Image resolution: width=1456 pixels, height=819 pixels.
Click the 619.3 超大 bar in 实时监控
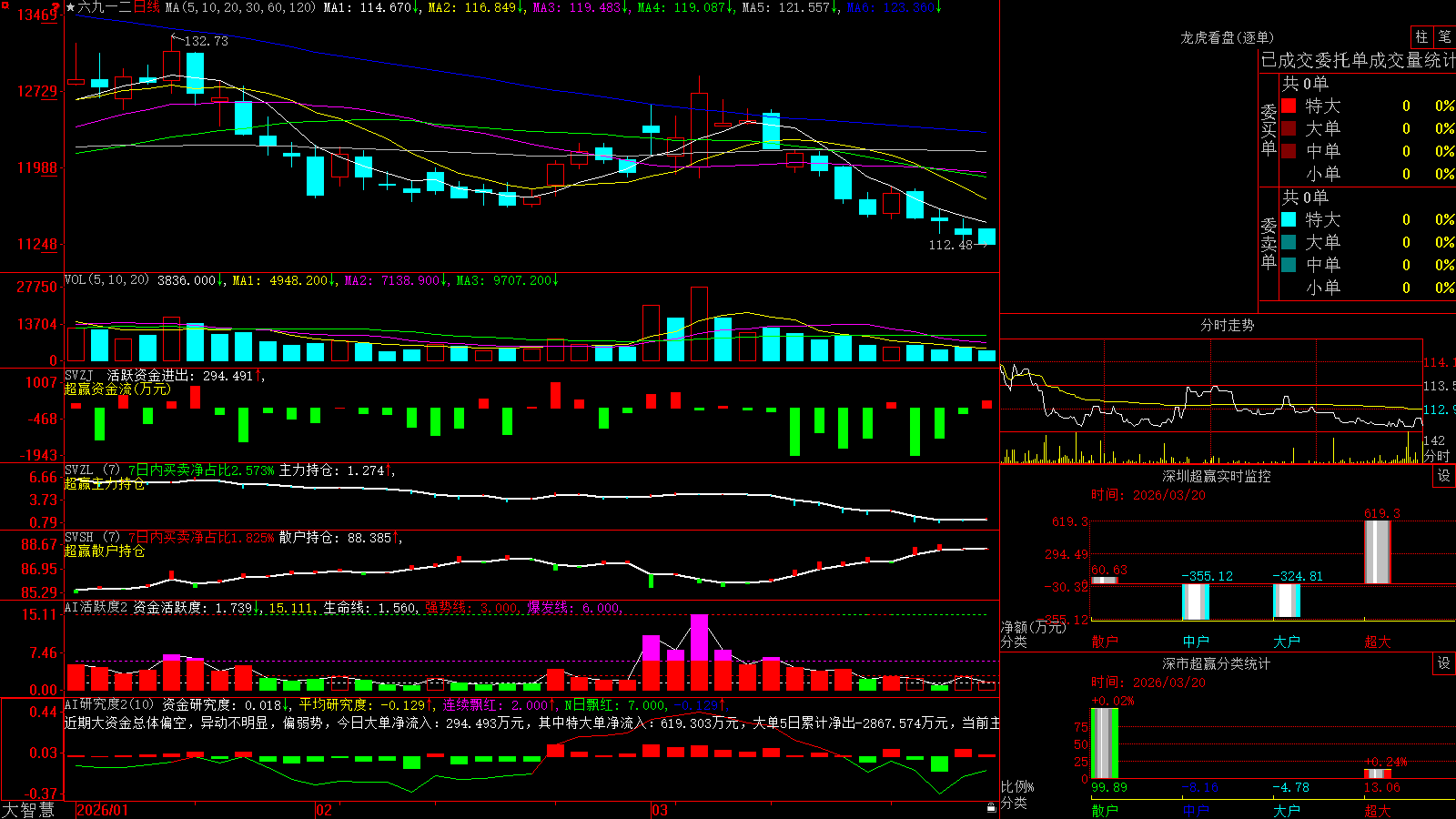[x=1378, y=552]
